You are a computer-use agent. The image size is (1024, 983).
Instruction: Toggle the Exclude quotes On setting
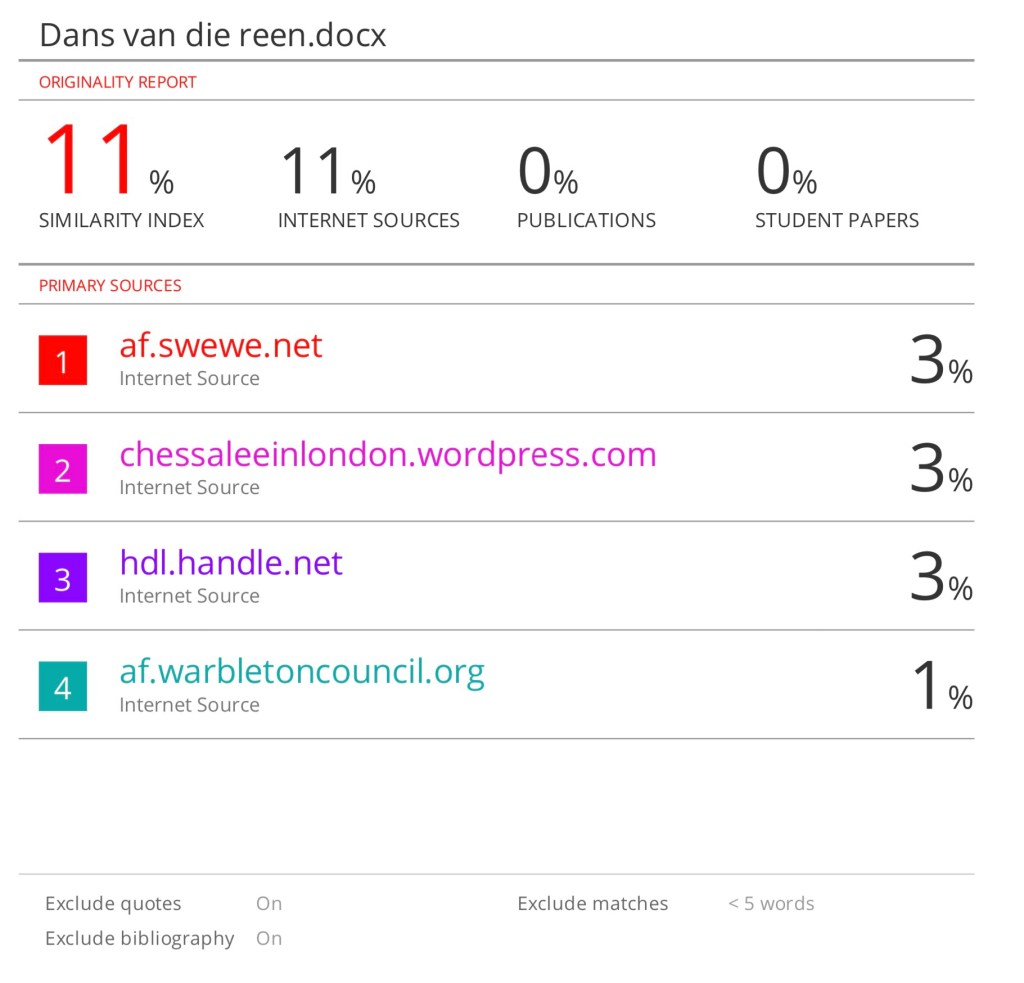click(x=269, y=904)
